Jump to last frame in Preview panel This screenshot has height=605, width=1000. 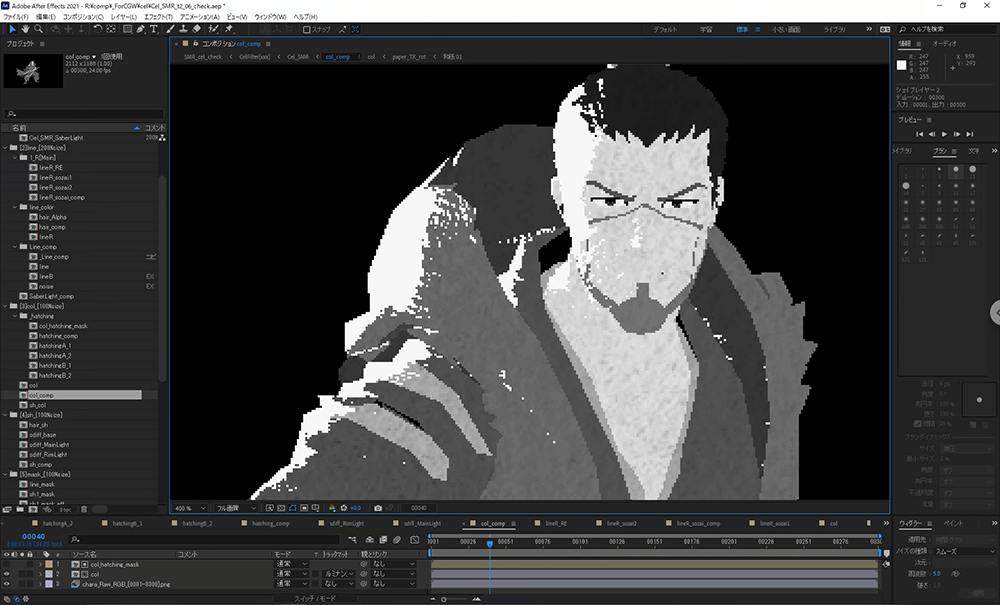(969, 134)
